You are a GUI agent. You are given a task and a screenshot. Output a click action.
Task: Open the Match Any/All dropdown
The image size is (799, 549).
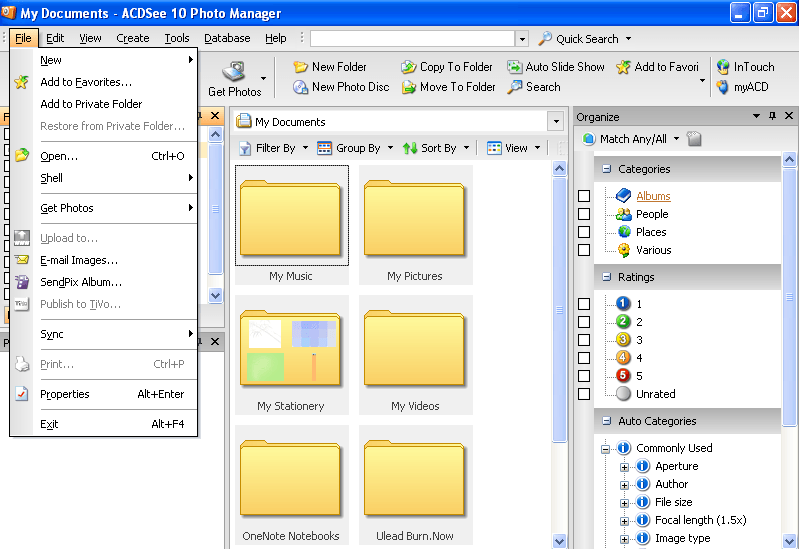click(676, 139)
